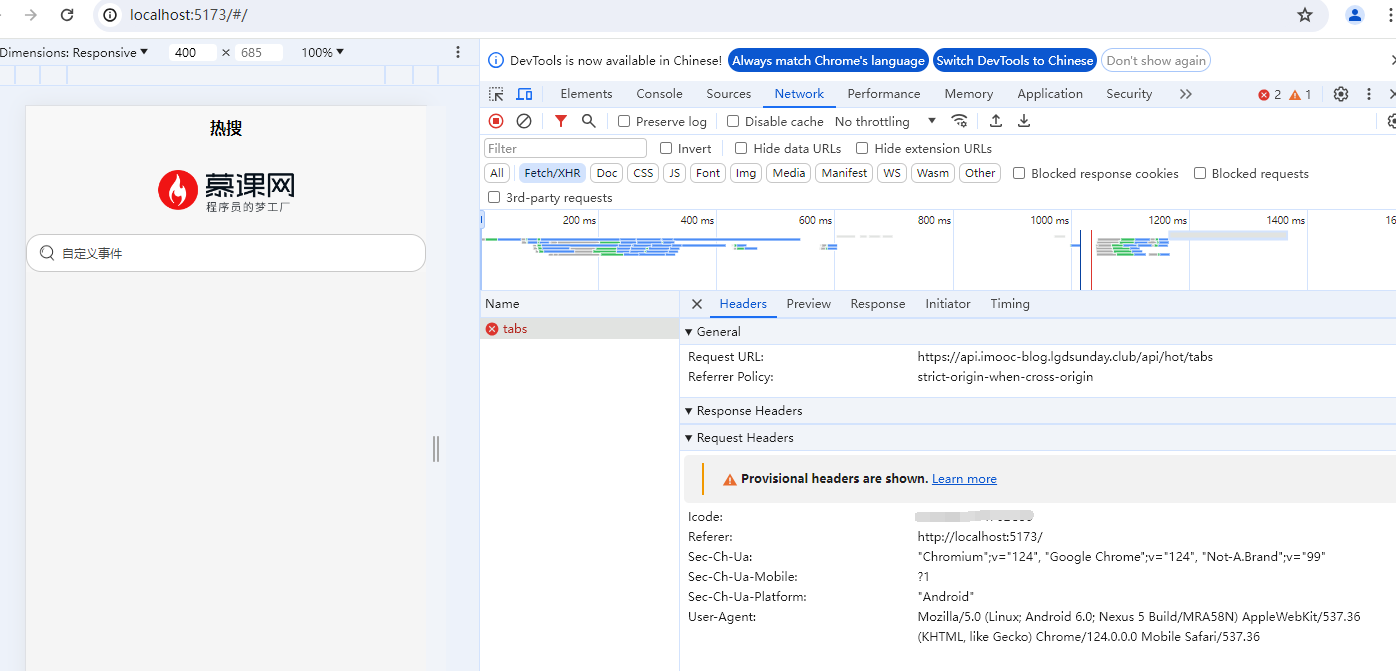
Task: Check Hide data URLs option
Action: (741, 148)
